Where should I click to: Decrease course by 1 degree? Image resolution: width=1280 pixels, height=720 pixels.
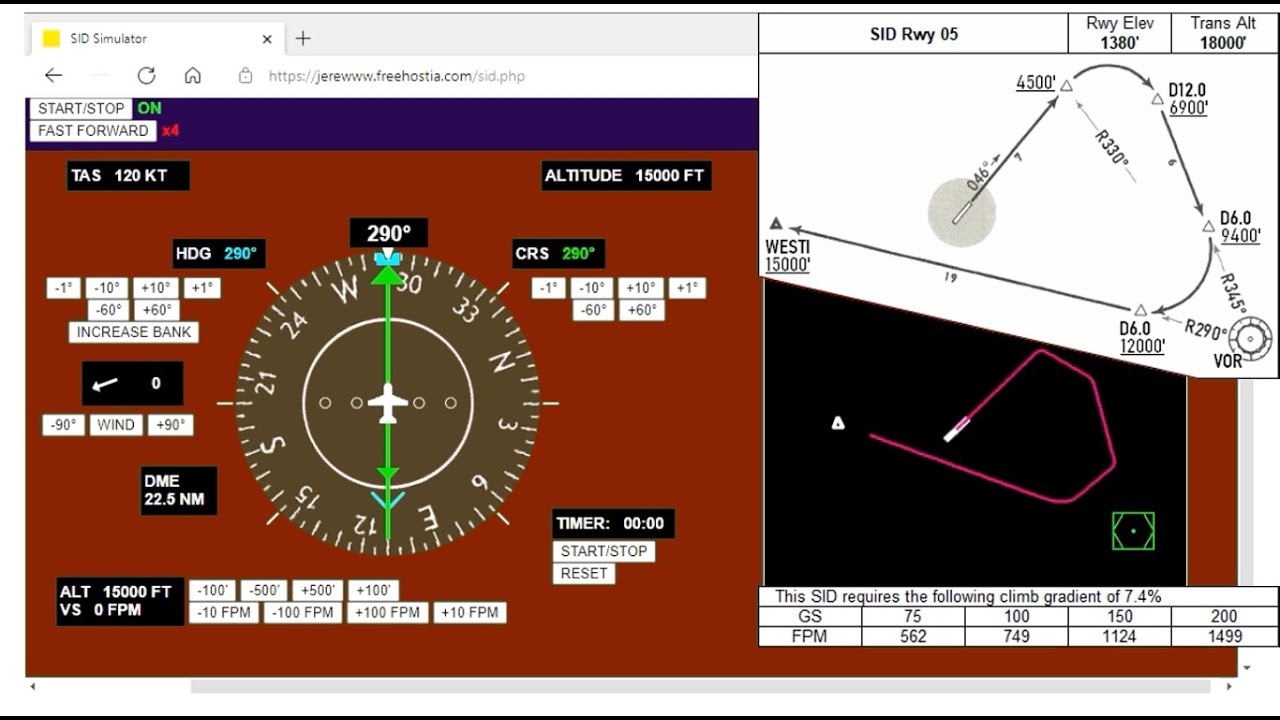[x=548, y=288]
